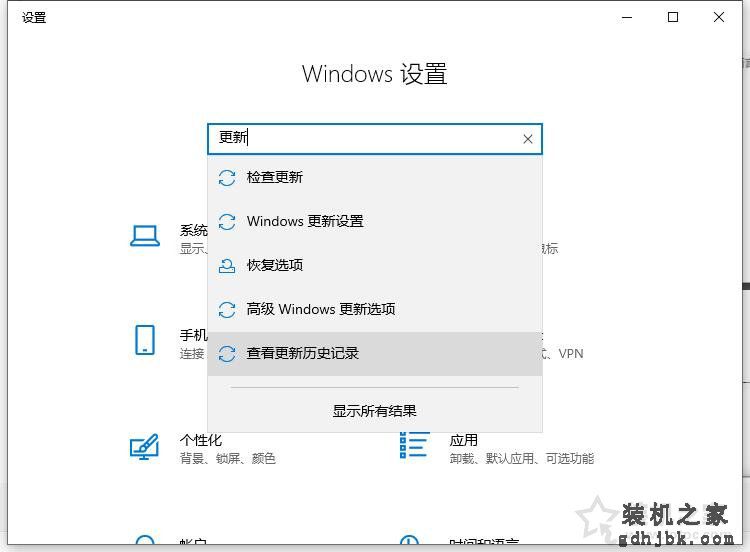The image size is (750, 552).
Task: Open the 手机 phone icon category
Action: point(144,340)
